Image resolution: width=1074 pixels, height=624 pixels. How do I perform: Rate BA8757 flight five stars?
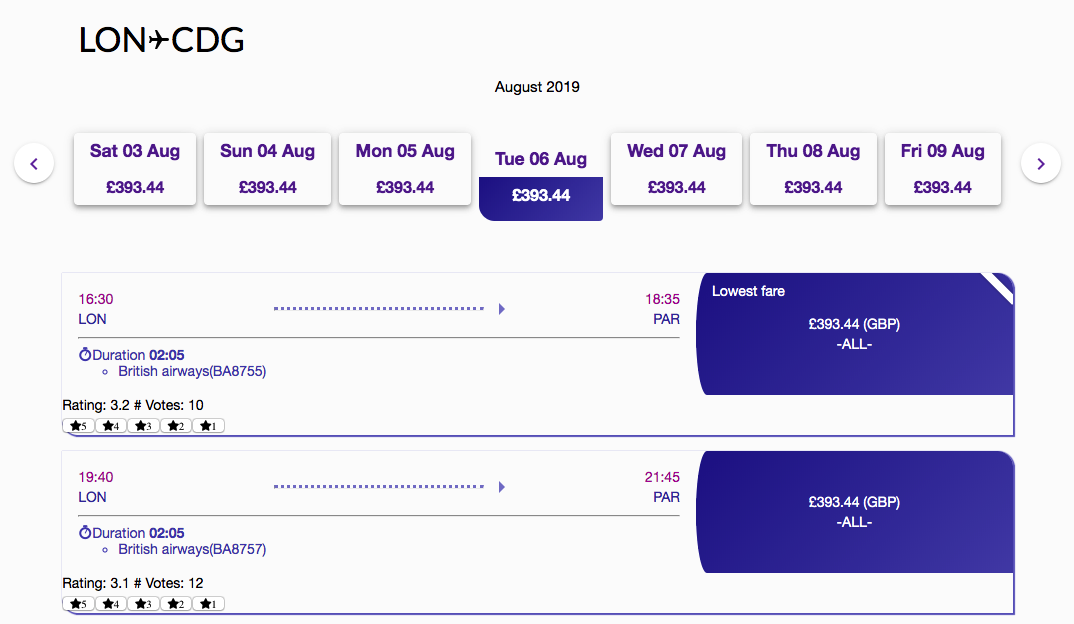(78, 604)
